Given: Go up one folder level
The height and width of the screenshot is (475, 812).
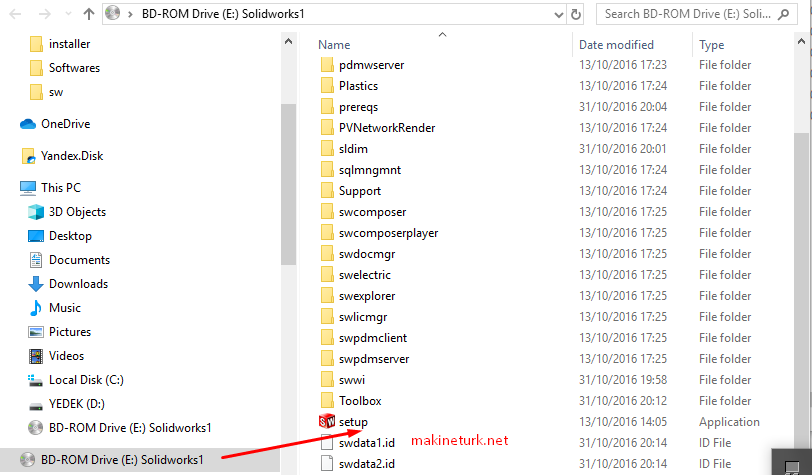Looking at the screenshot, I should (x=89, y=14).
